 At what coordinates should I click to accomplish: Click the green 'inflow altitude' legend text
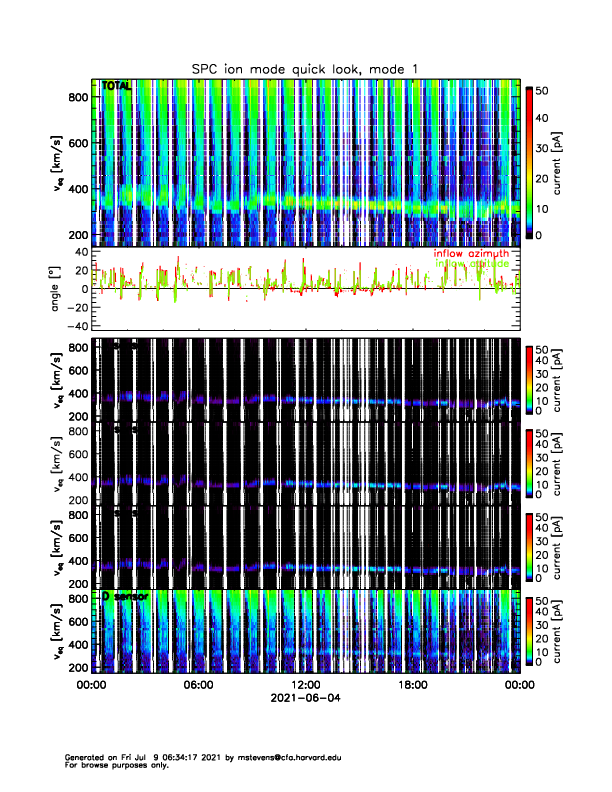coord(470,264)
